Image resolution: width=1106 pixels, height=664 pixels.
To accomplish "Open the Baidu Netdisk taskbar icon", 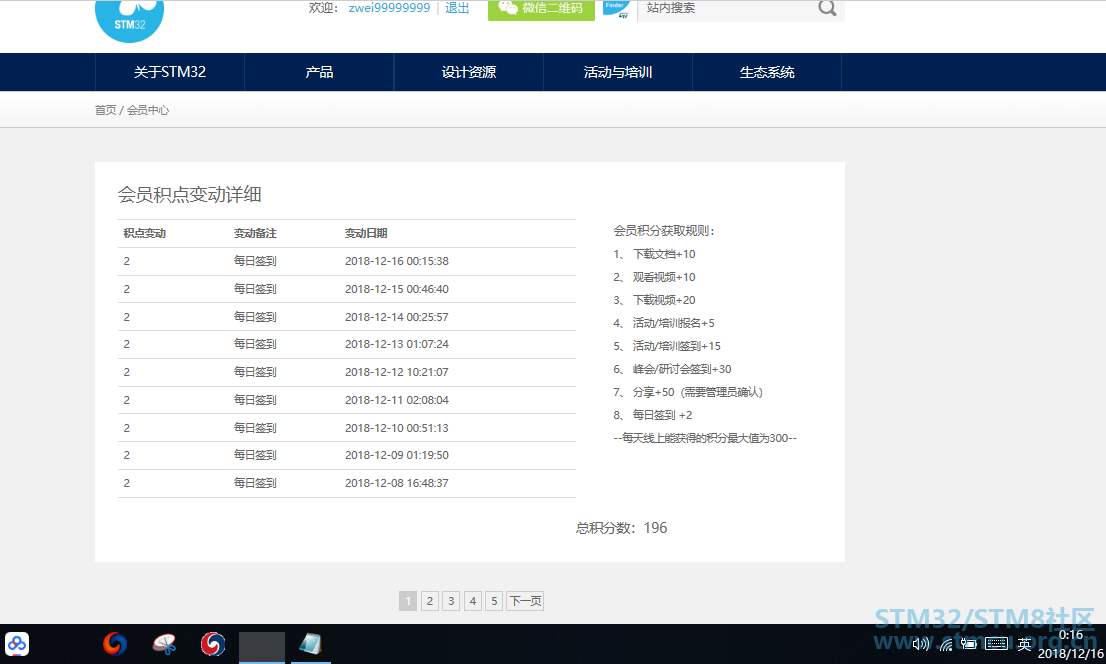I will click(x=17, y=644).
